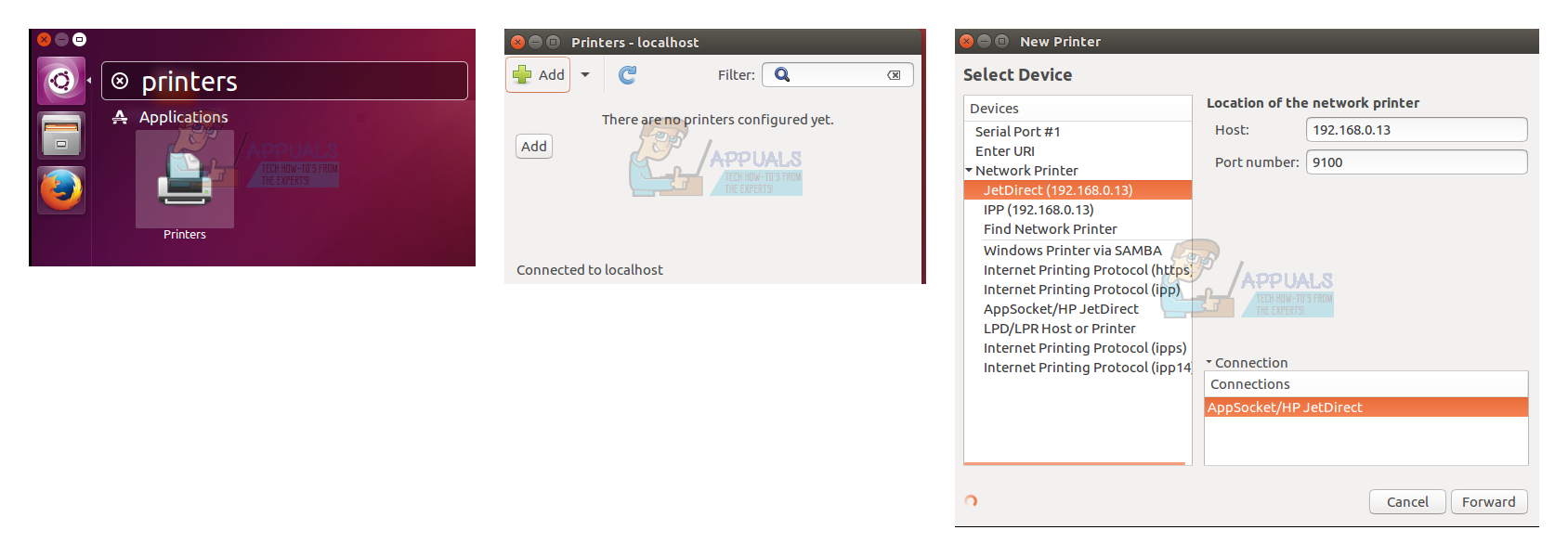Click the Refresh icon in Printers toolbar

628,75
